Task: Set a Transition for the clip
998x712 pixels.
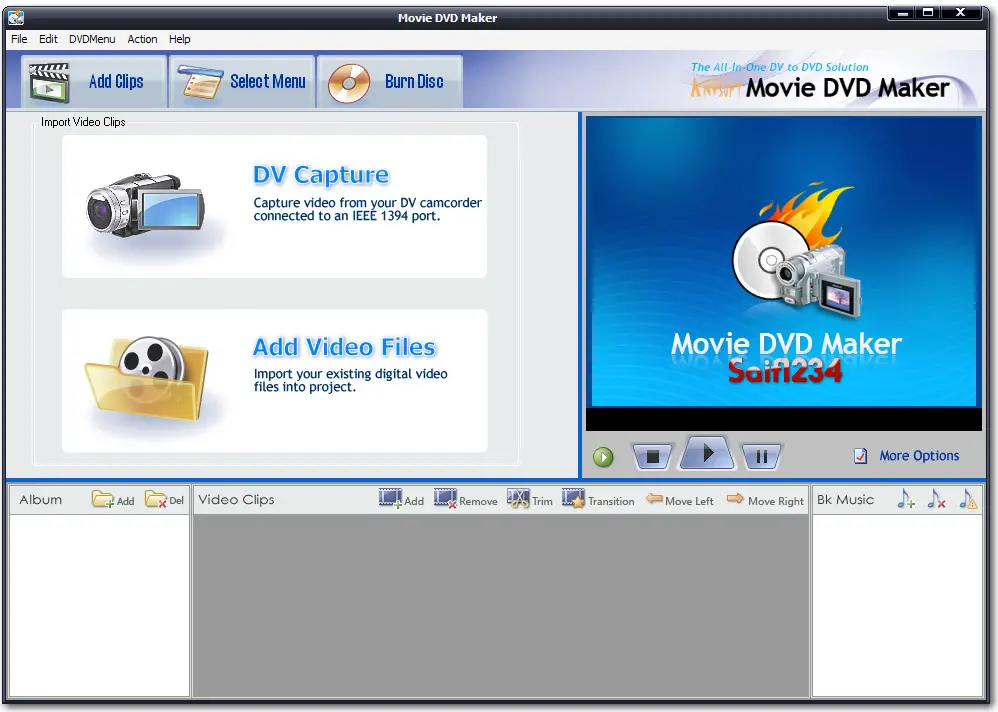Action: pos(598,499)
